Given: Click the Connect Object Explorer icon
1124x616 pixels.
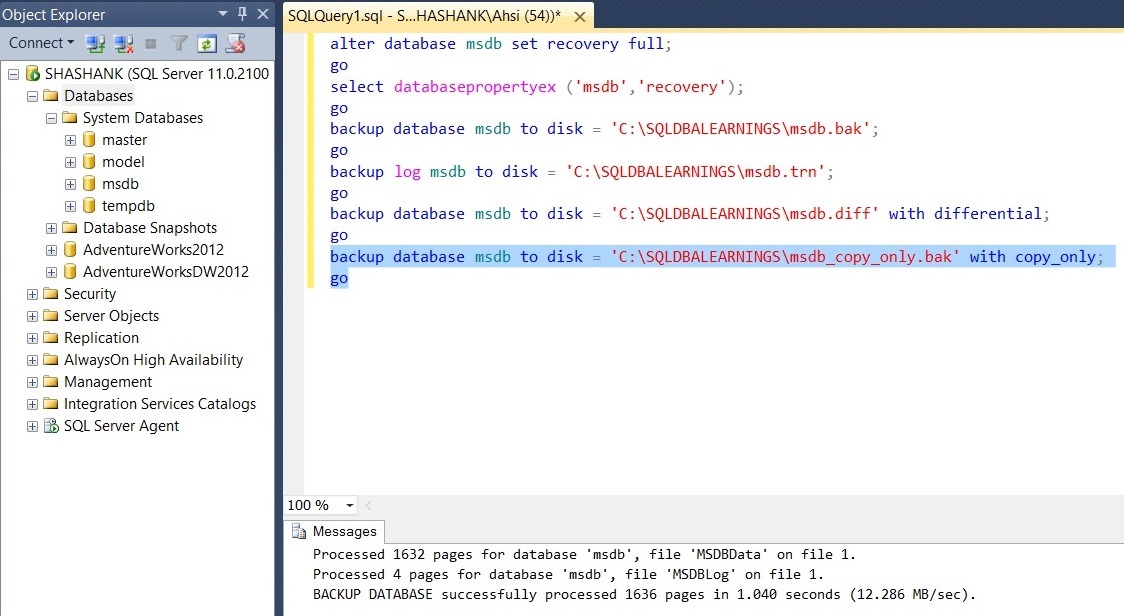Looking at the screenshot, I should [95, 43].
